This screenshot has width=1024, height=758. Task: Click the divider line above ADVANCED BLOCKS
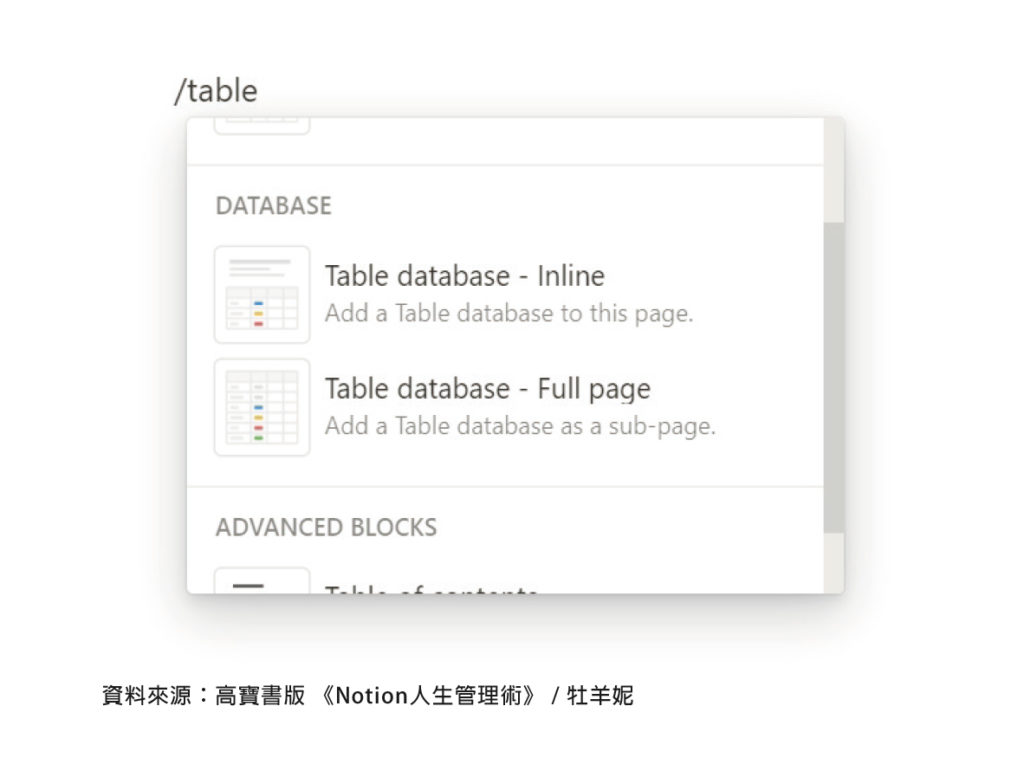click(x=505, y=486)
